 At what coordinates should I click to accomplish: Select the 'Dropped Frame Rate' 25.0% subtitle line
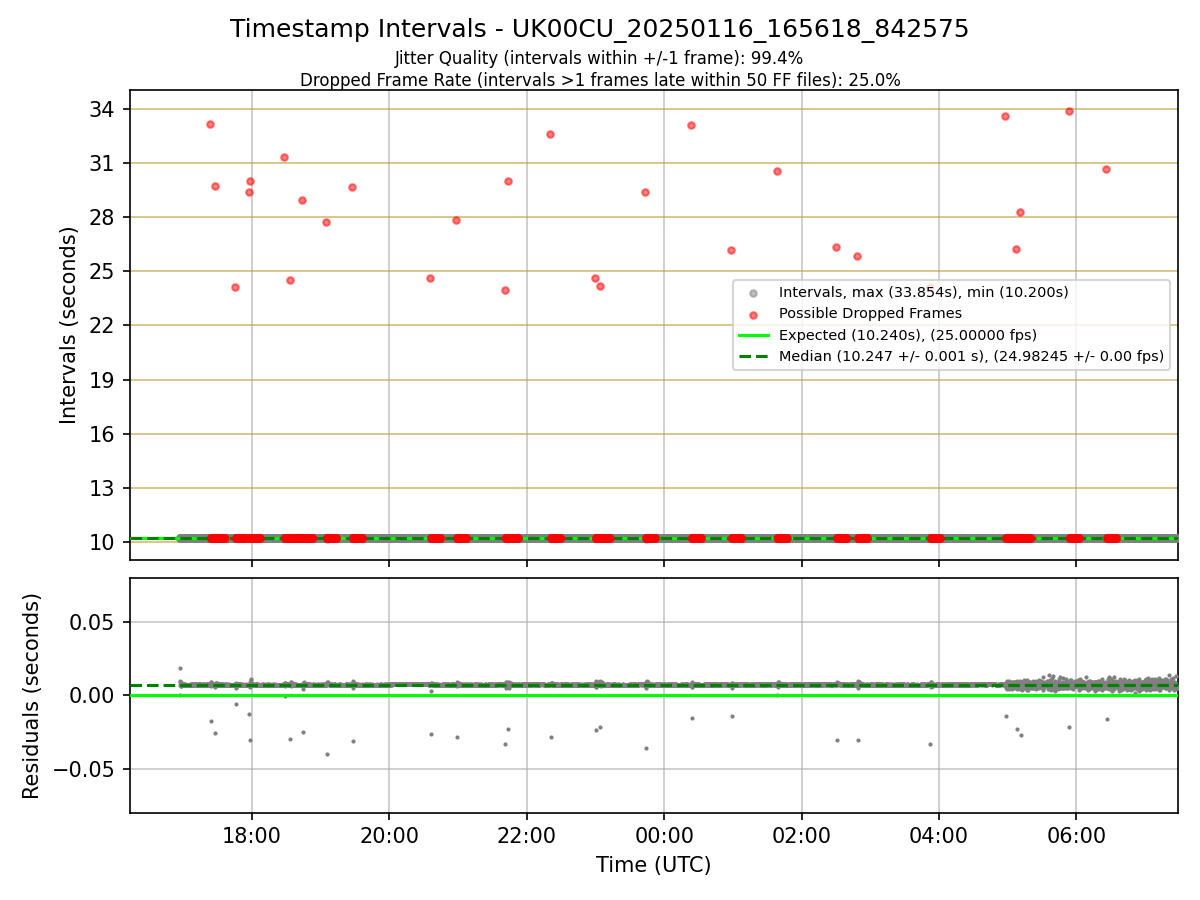600,80
